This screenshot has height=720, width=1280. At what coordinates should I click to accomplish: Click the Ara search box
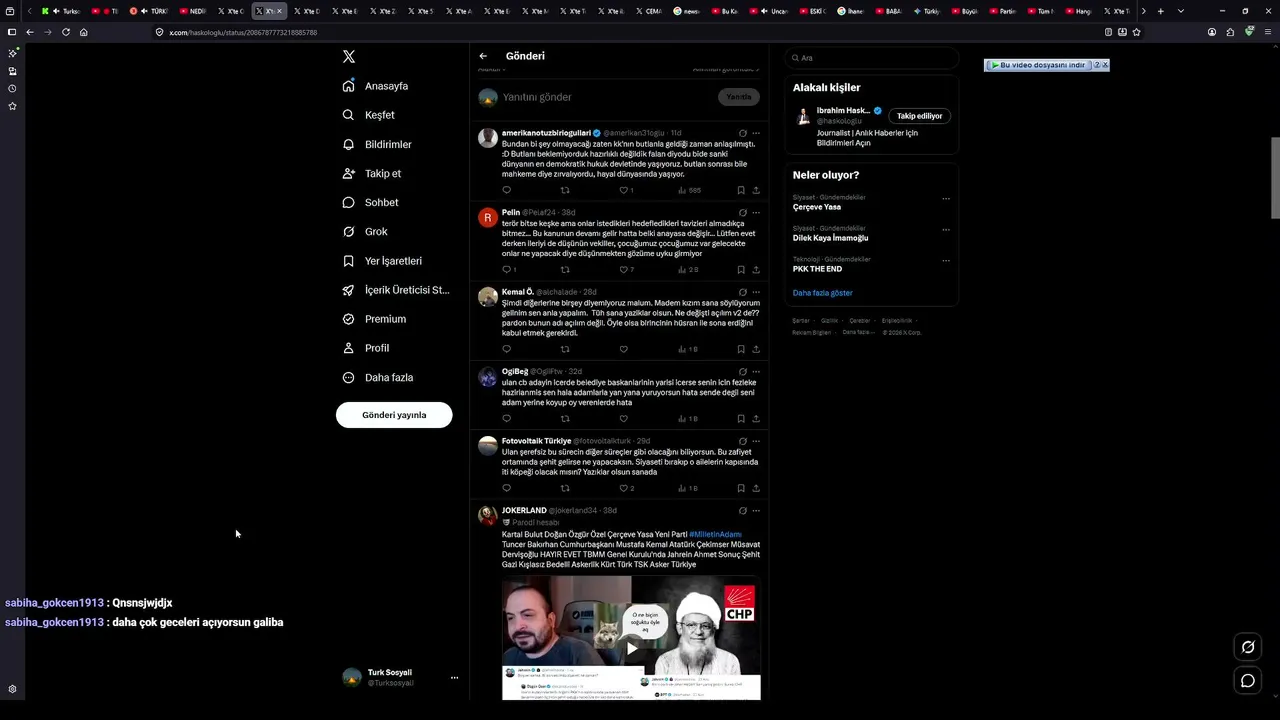click(872, 58)
